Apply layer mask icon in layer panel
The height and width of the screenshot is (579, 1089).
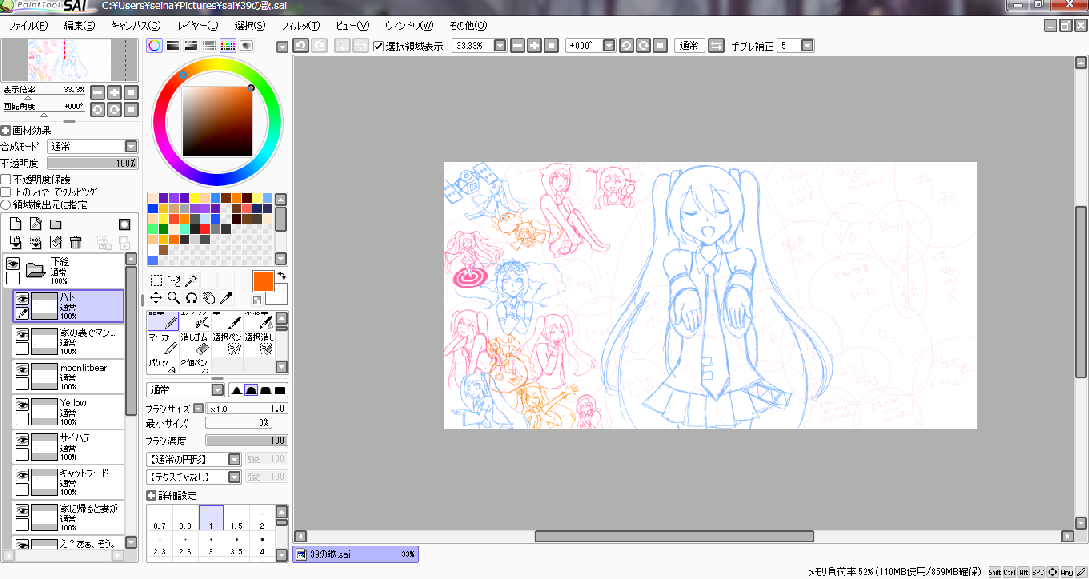[x=124, y=224]
